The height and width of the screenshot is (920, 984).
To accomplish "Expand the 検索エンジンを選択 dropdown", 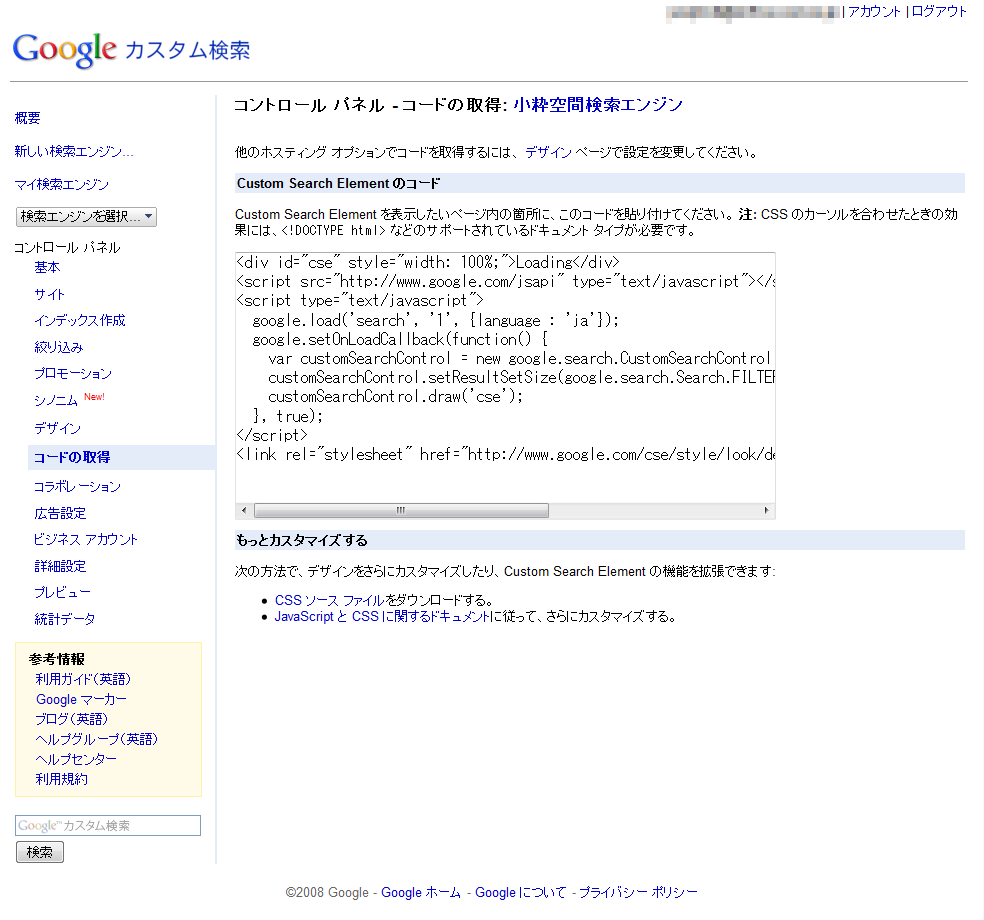I will (86, 217).
